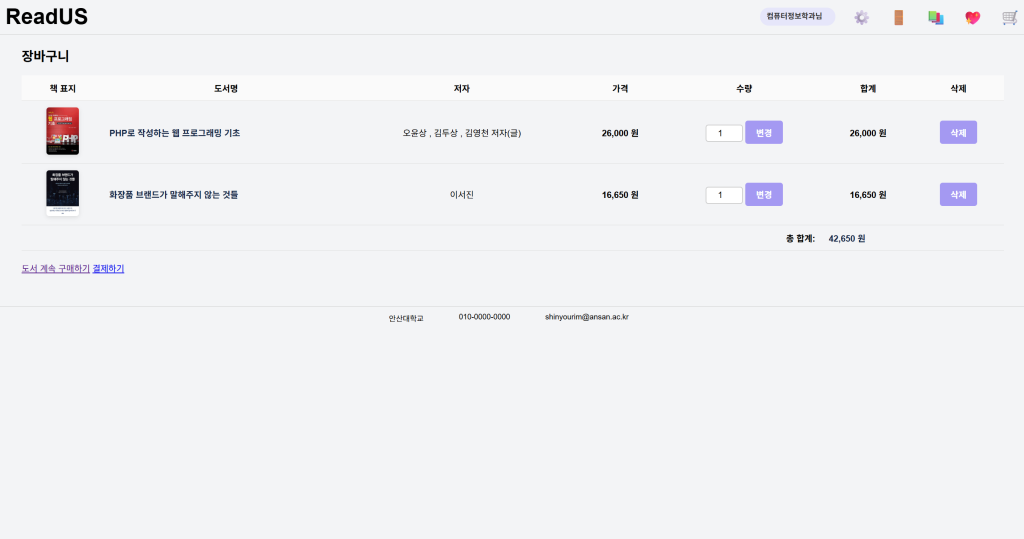Click the total amount 42,650 원
Image resolution: width=1024 pixels, height=539 pixels.
click(847, 238)
